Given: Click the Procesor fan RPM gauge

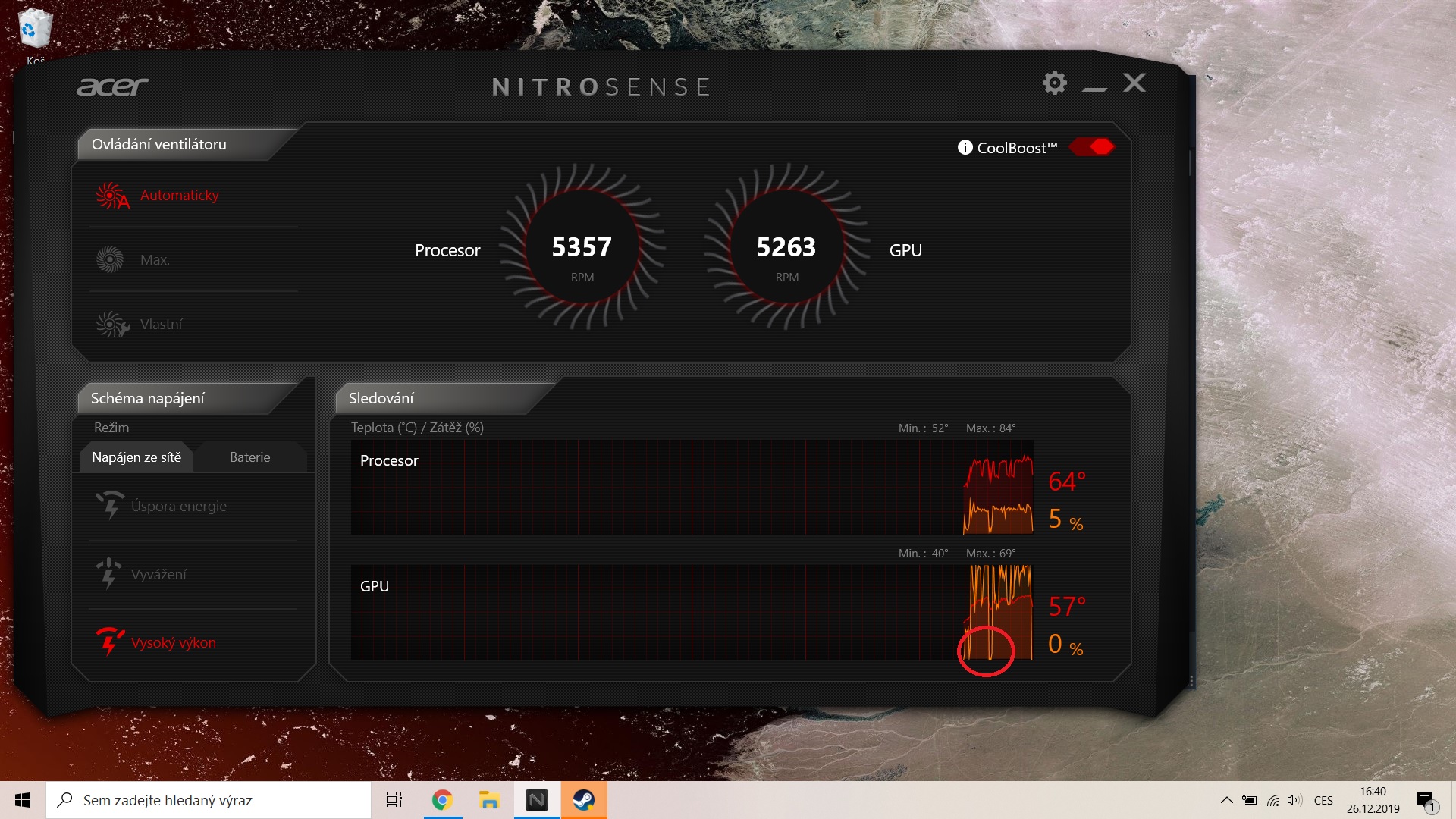Looking at the screenshot, I should 582,248.
